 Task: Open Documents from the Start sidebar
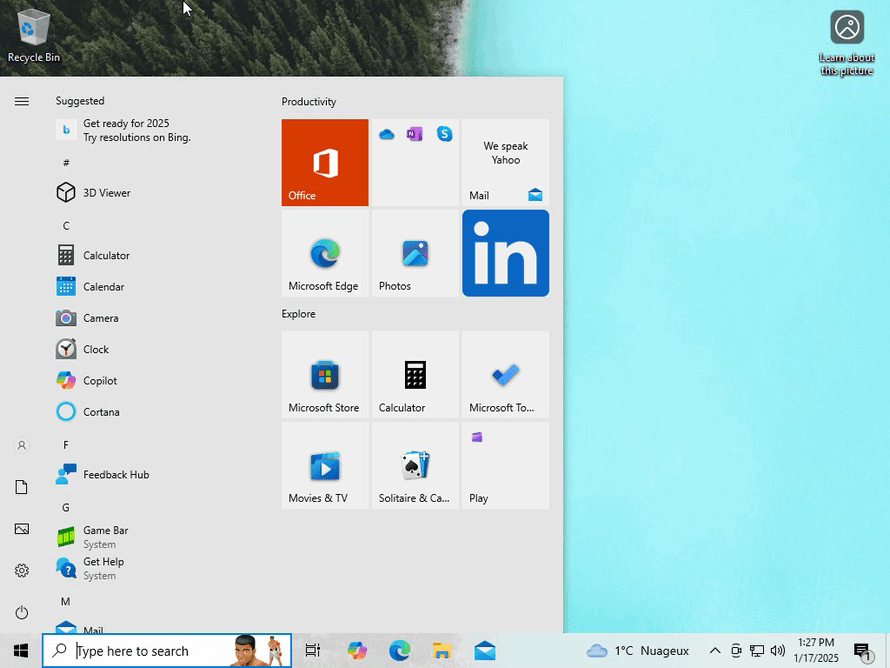tap(22, 487)
